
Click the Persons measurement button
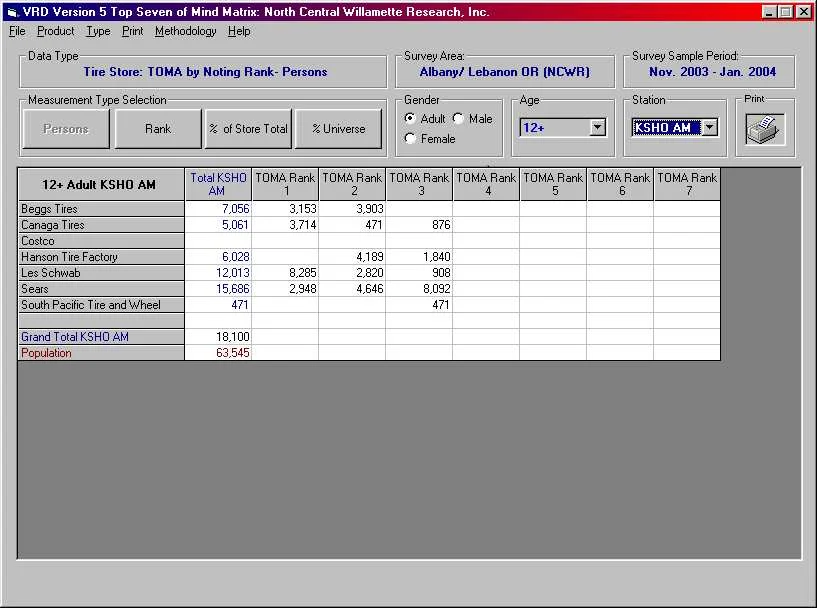tap(66, 129)
